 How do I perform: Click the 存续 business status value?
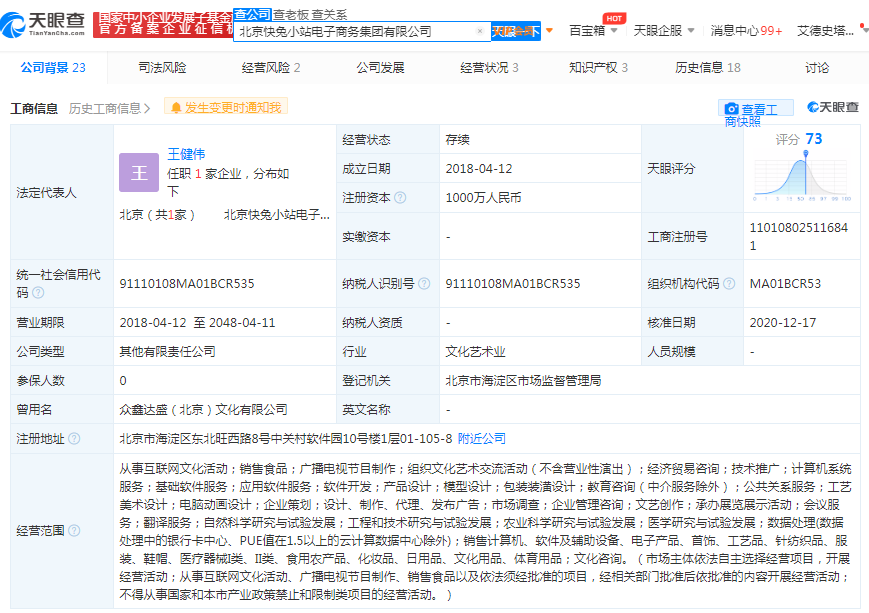[x=457, y=139]
